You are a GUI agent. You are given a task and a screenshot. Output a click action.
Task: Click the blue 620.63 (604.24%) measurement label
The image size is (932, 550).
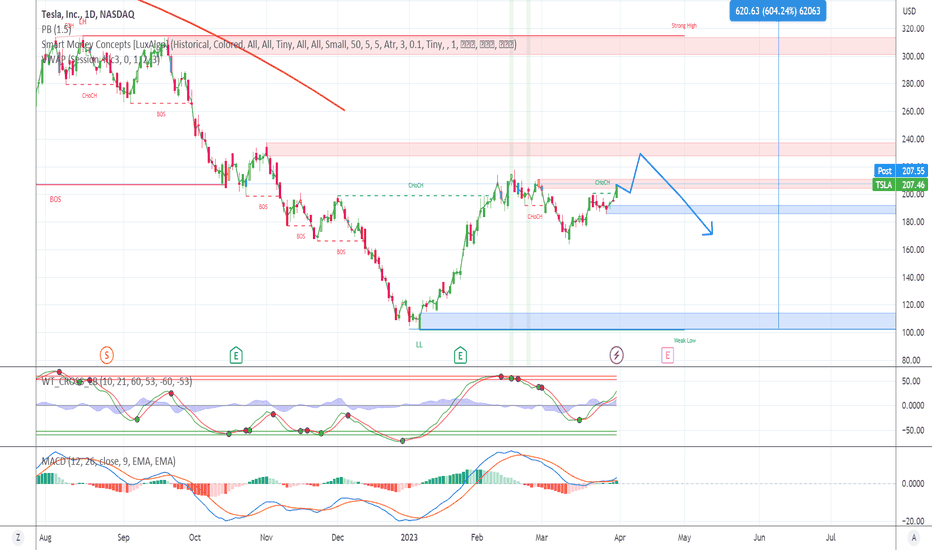777,11
